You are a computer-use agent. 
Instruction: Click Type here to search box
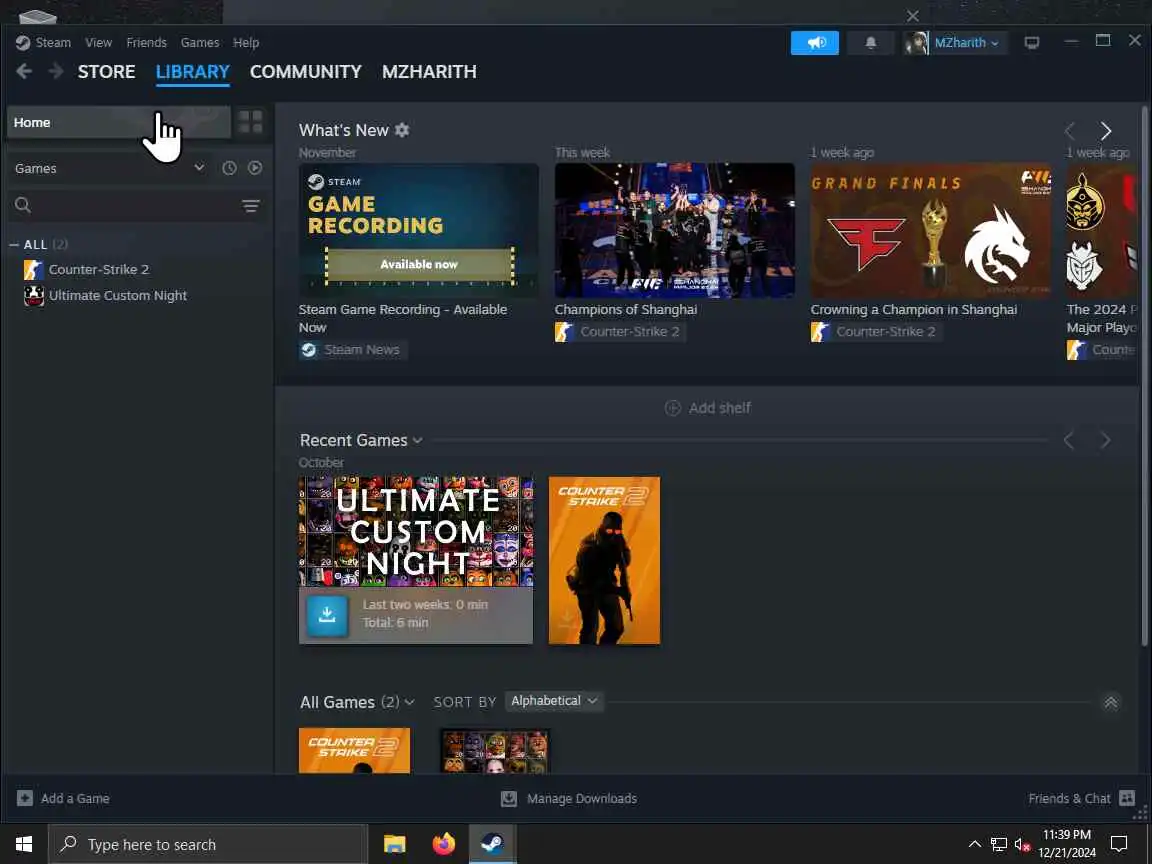coord(207,844)
